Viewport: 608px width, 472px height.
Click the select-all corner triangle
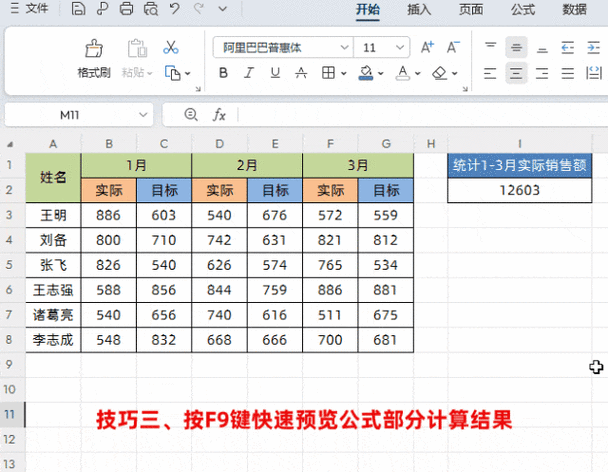click(x=10, y=144)
